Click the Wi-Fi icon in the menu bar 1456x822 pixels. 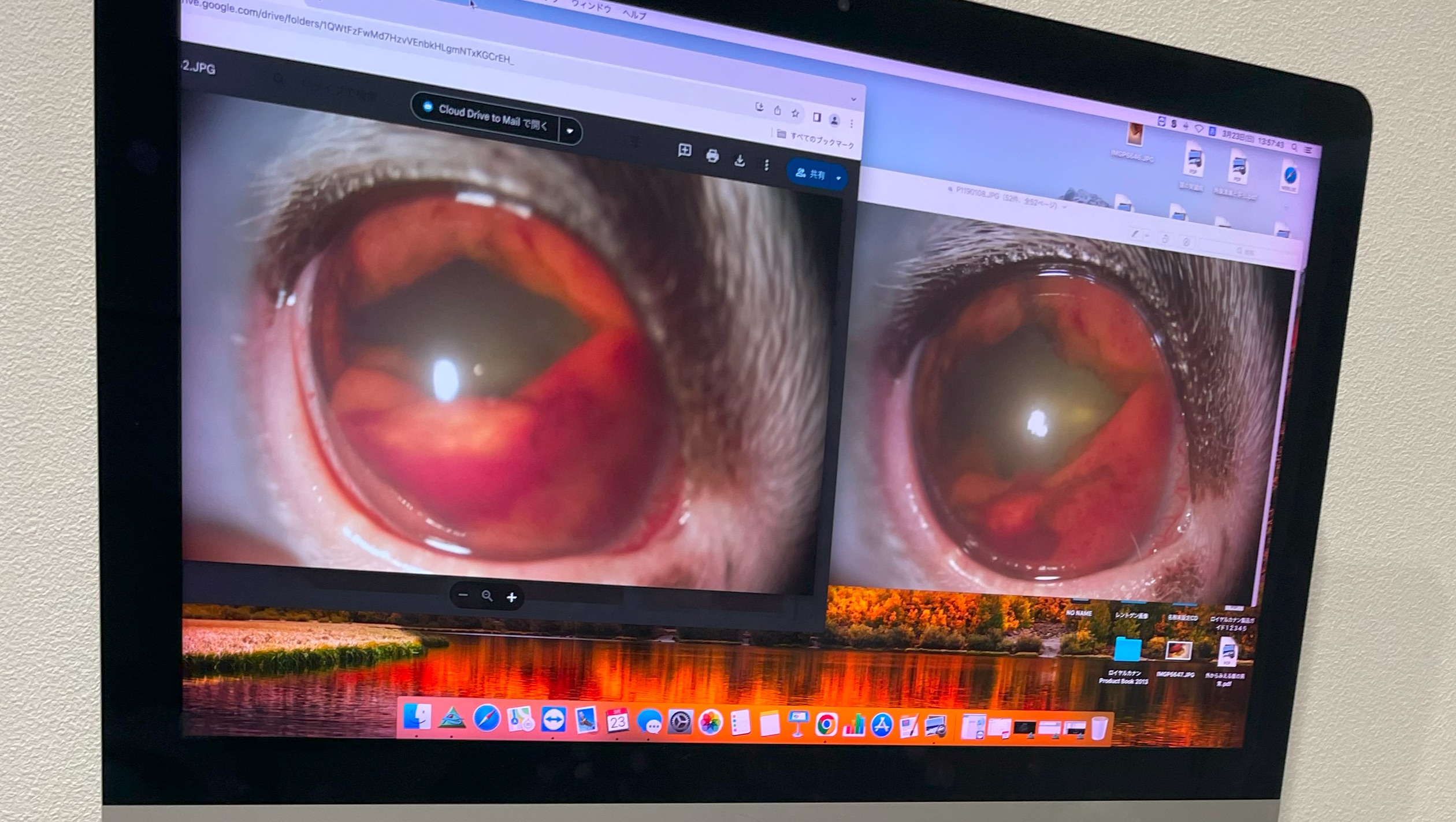tap(1199, 129)
